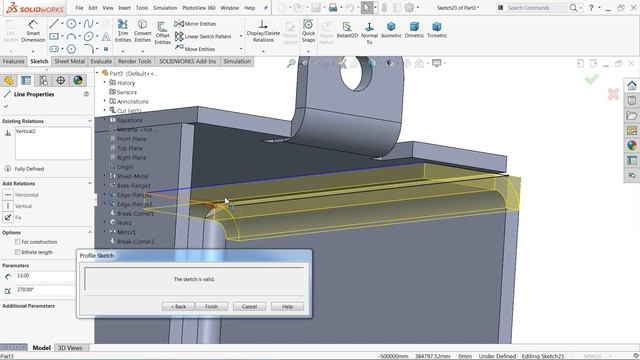
Task: Select the Trim Entities tool
Action: point(123,31)
